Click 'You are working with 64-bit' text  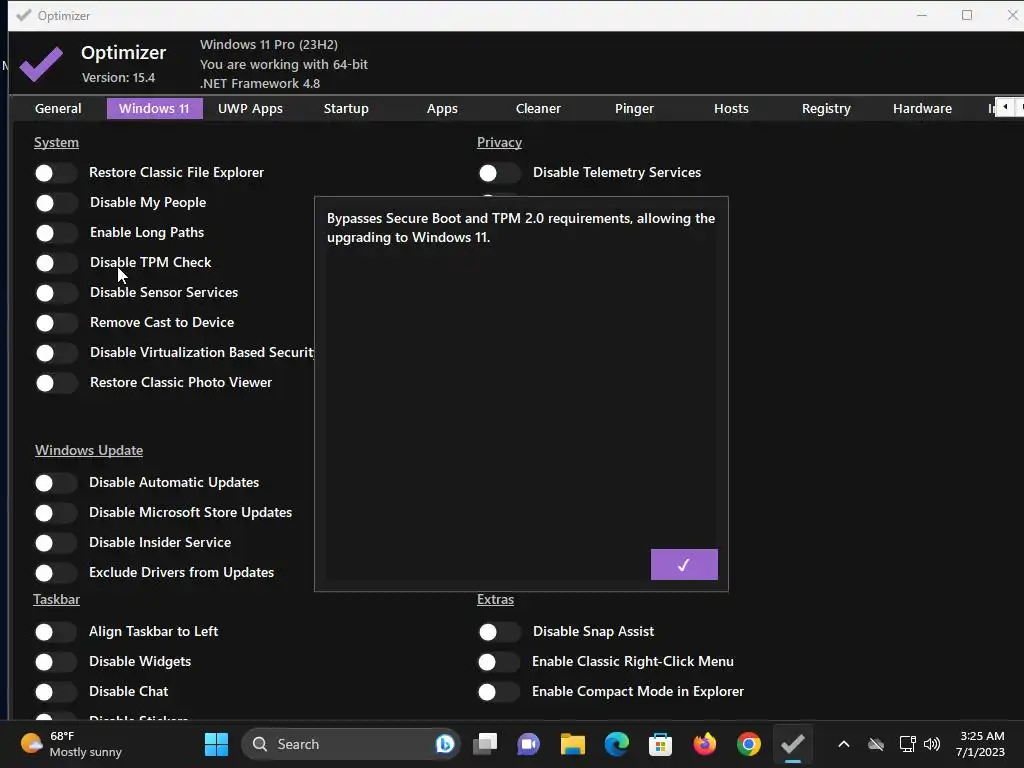[283, 64]
